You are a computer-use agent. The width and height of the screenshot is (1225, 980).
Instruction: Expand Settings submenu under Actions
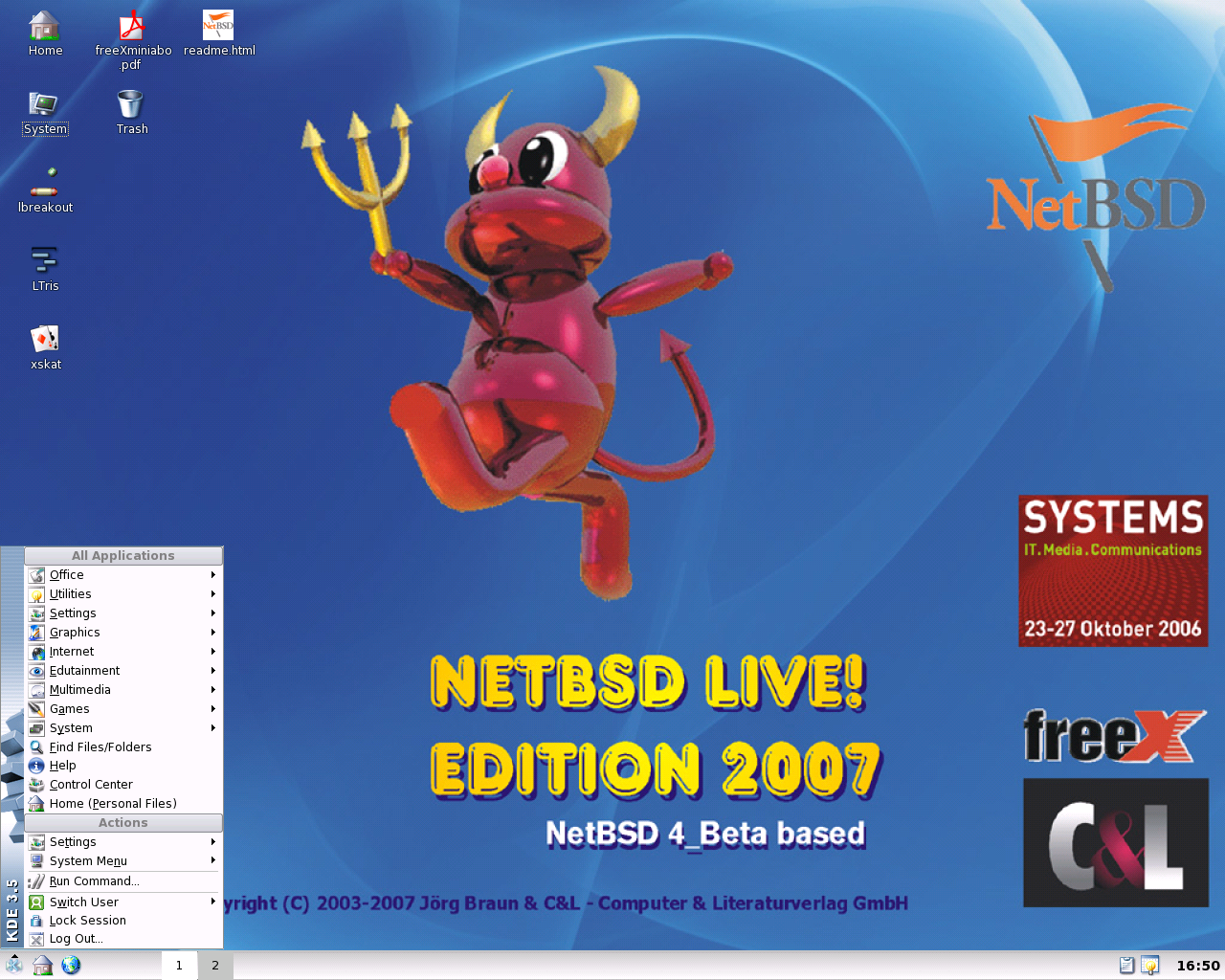(x=123, y=842)
